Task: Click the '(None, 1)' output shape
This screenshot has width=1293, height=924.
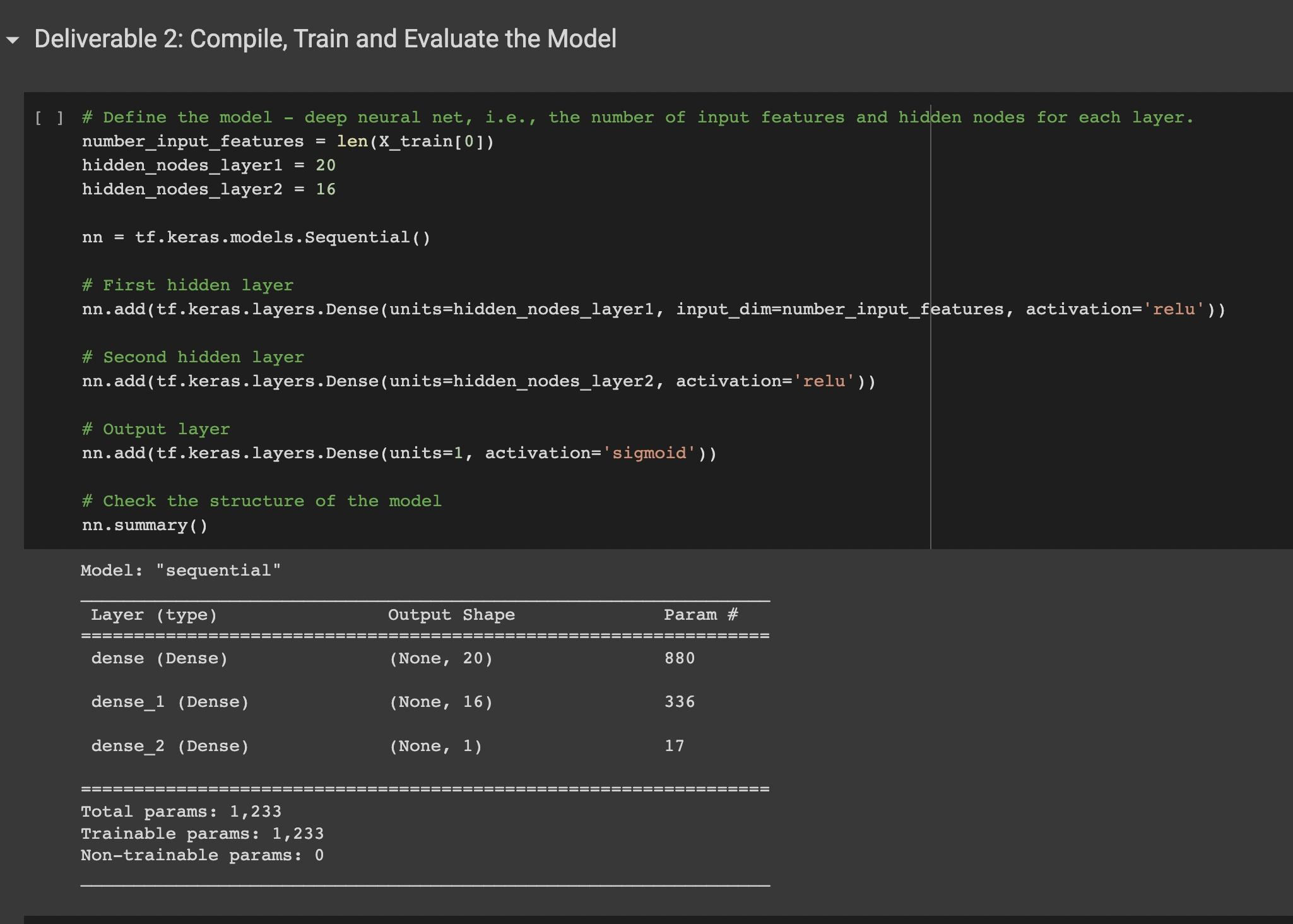Action: 435,746
